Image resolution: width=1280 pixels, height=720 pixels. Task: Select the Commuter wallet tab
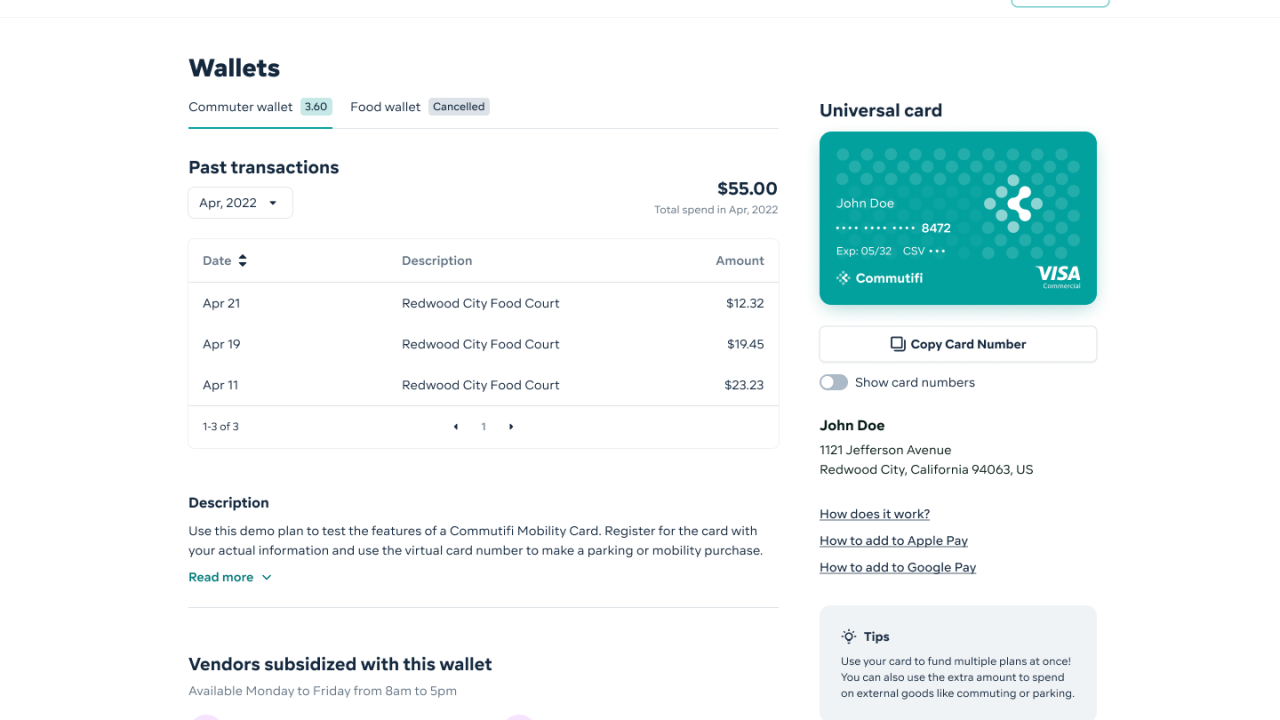coord(240,106)
